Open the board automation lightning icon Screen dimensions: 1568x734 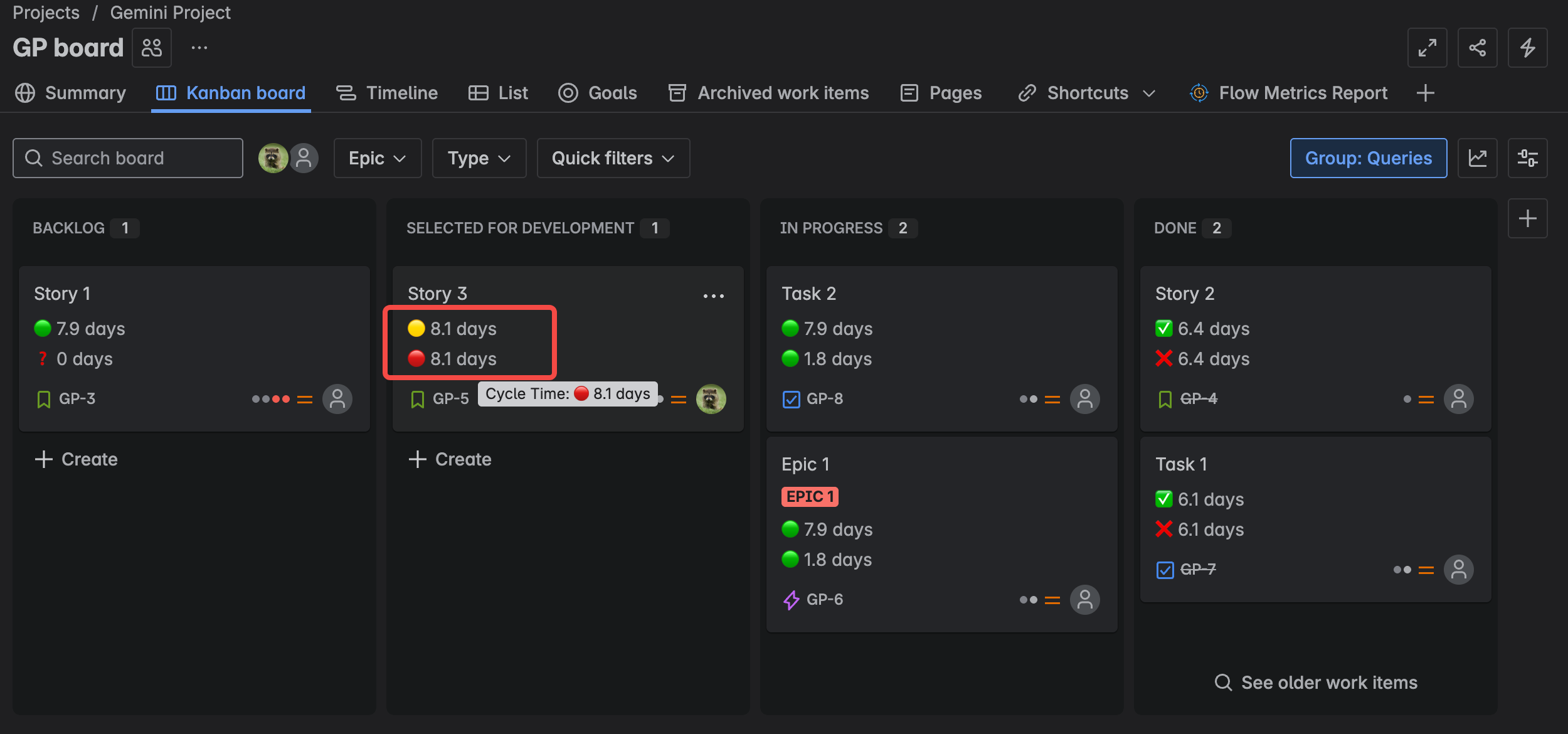tap(1528, 47)
